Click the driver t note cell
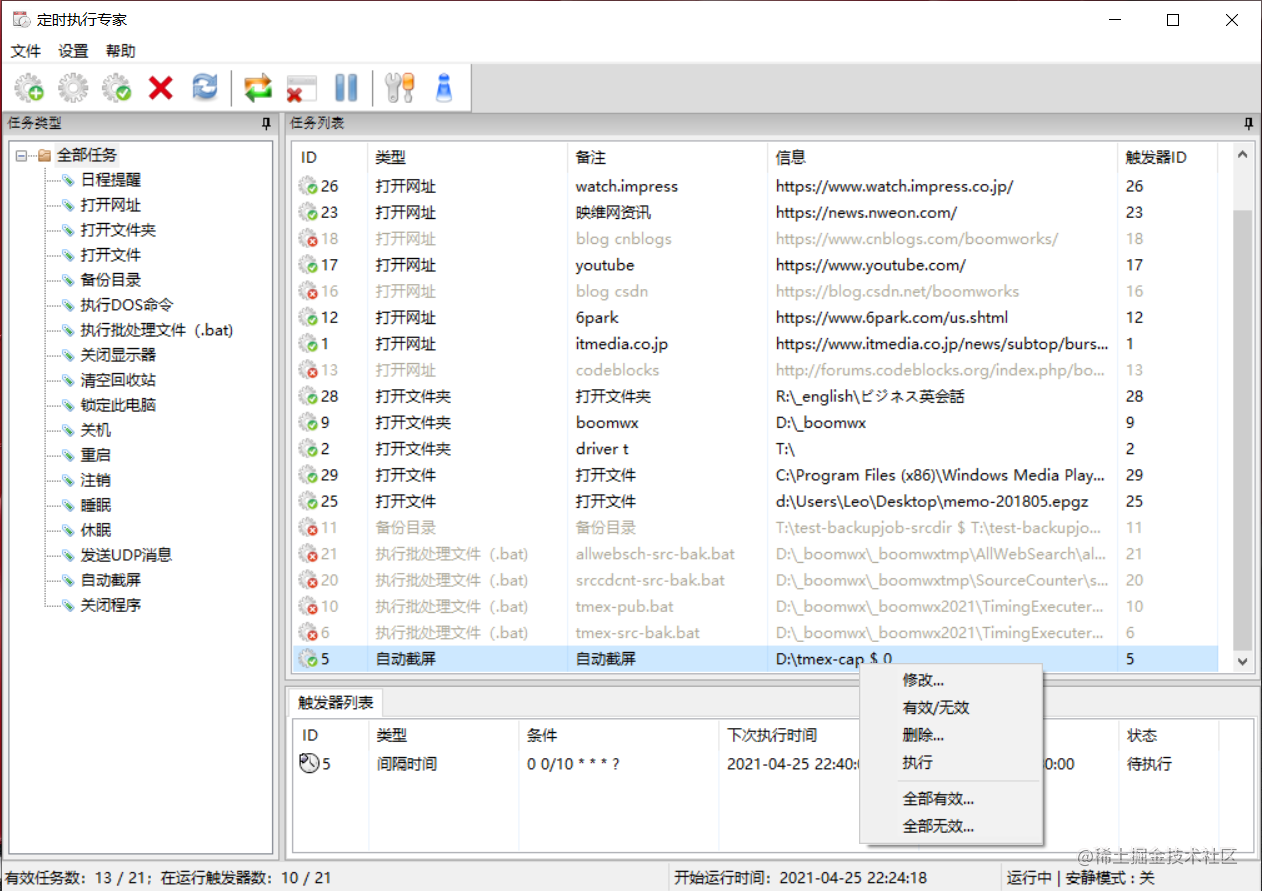Screen dimensions: 1262x891 click(x=602, y=449)
